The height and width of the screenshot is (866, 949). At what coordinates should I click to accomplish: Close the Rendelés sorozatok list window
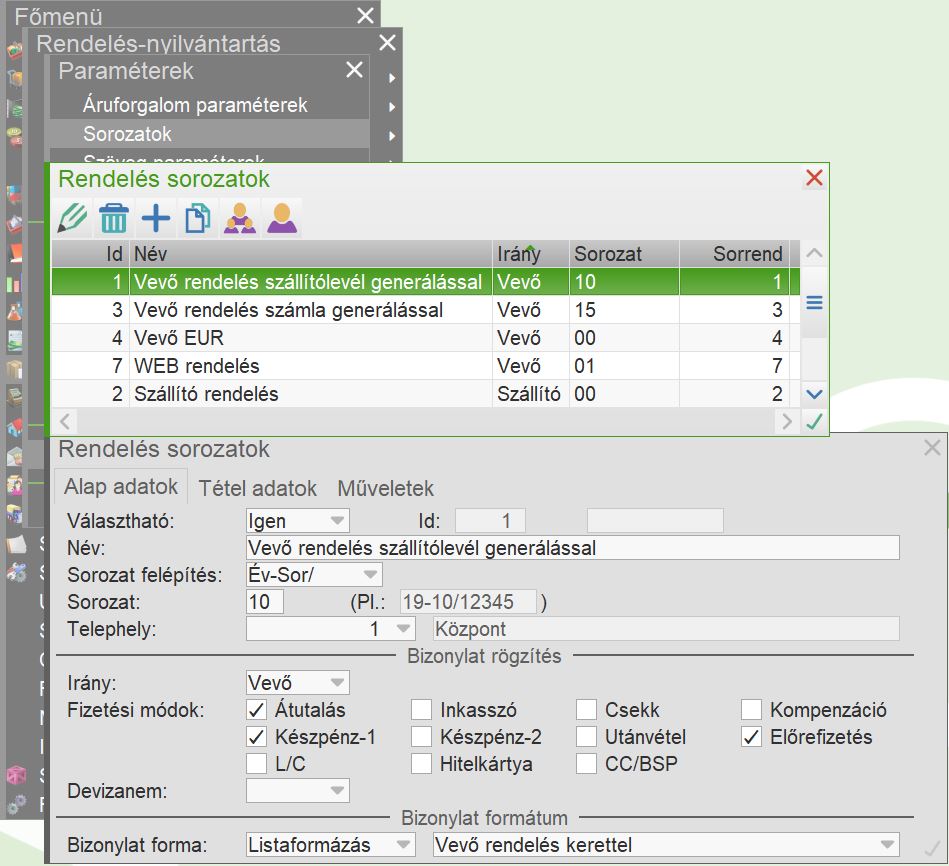(x=814, y=178)
